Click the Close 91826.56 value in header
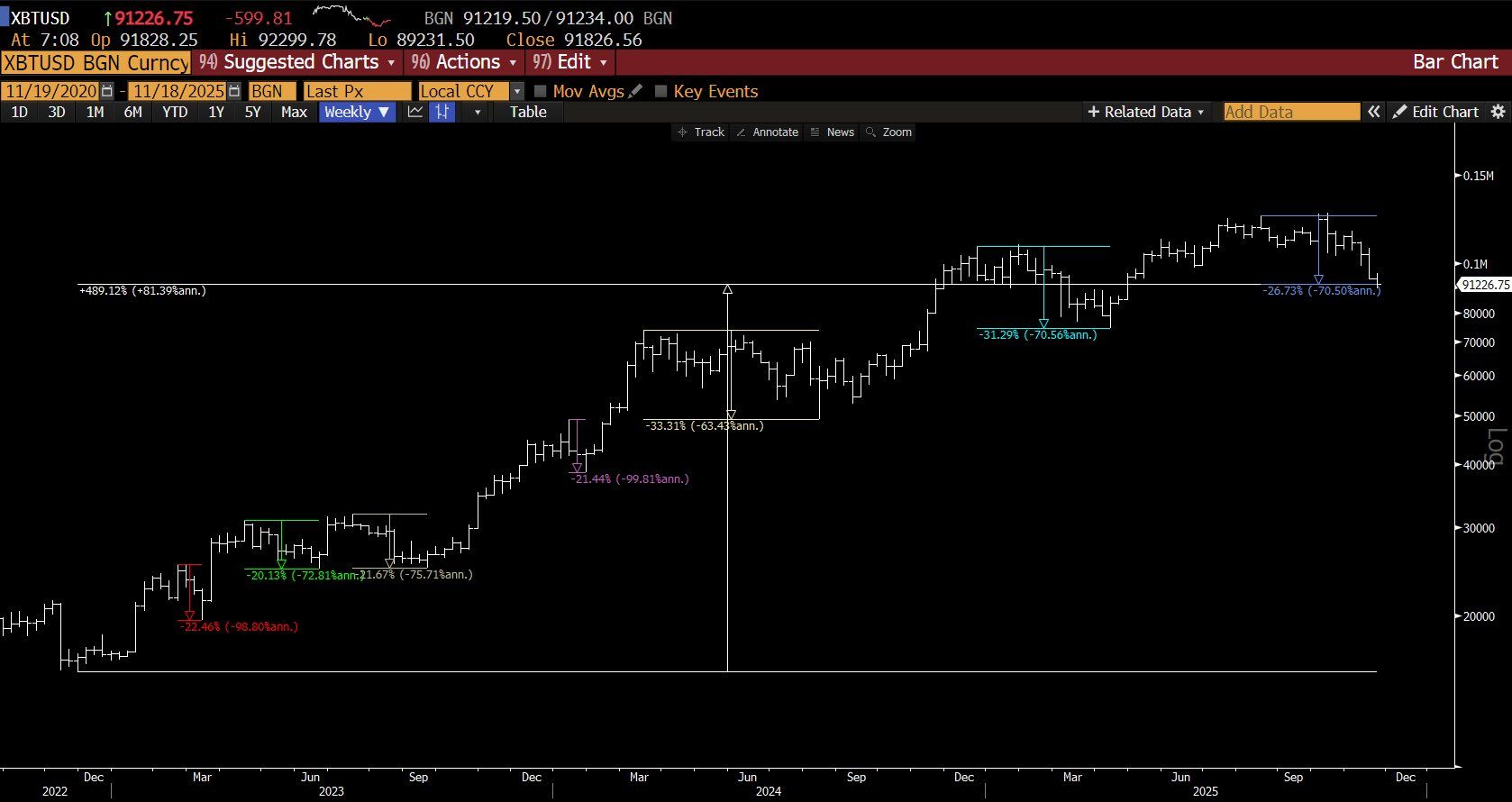Screen dimensions: 1512x802 click(x=574, y=40)
